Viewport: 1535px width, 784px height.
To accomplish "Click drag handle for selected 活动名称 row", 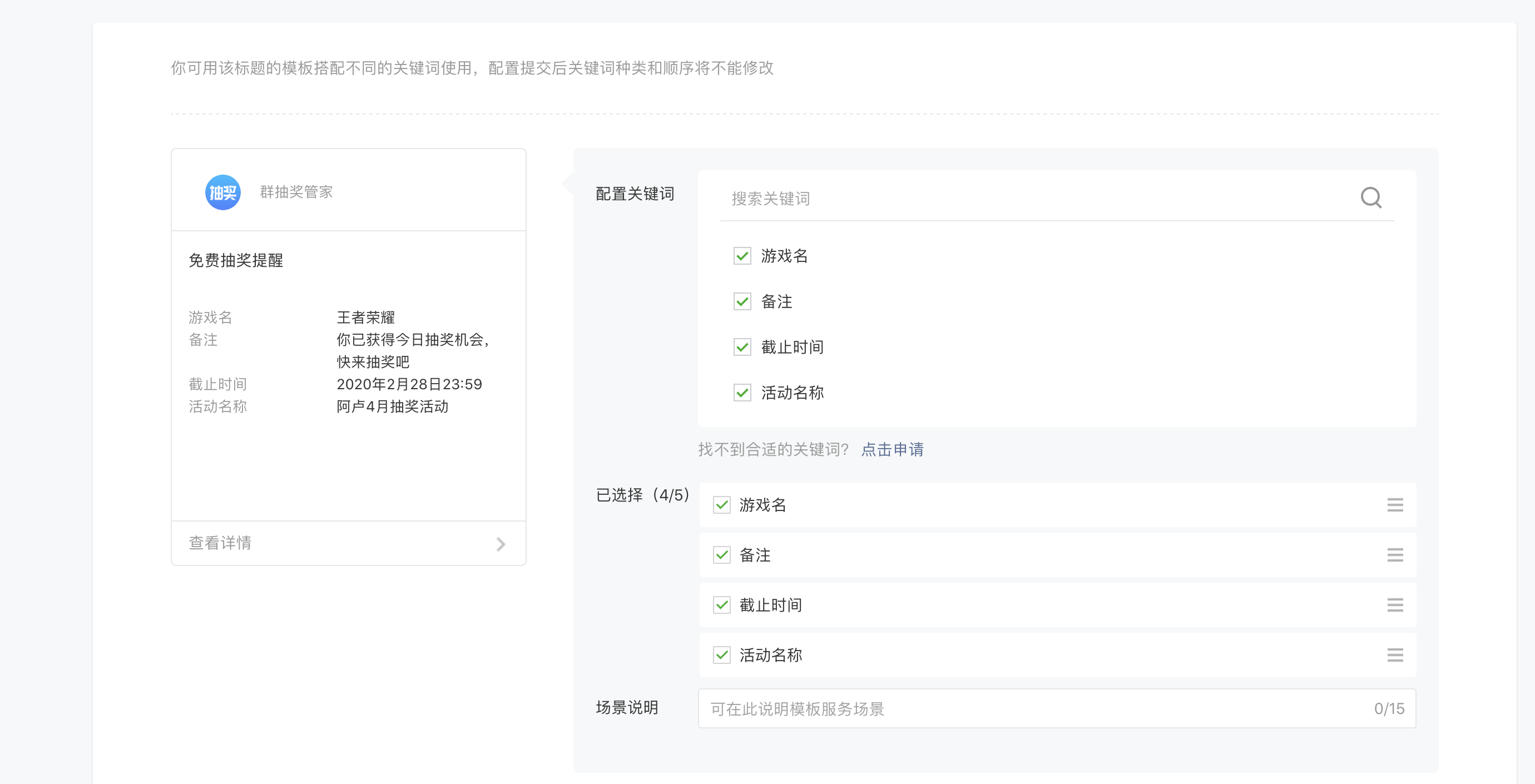I will pos(1394,656).
